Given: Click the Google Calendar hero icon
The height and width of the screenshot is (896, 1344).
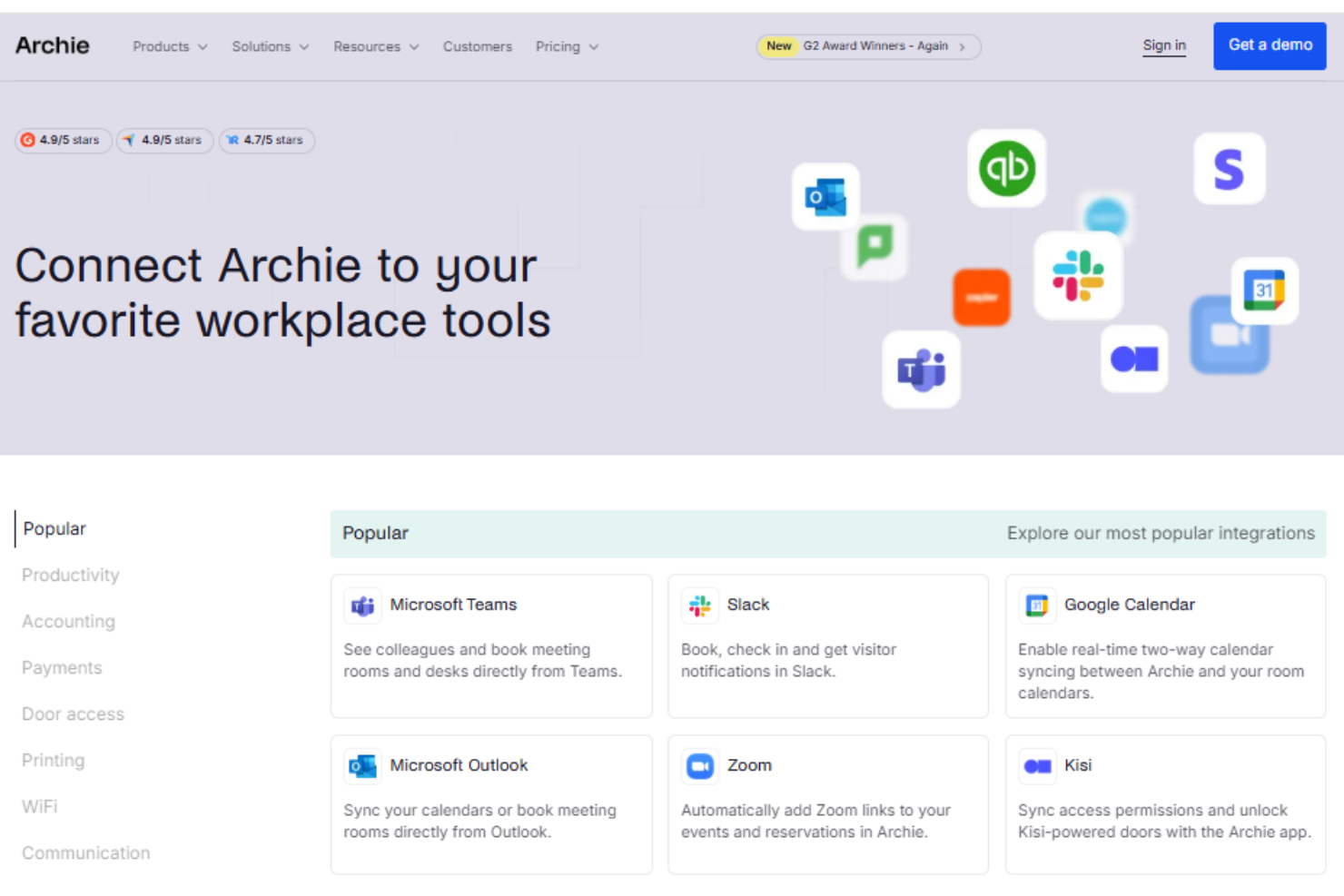Looking at the screenshot, I should (1264, 290).
